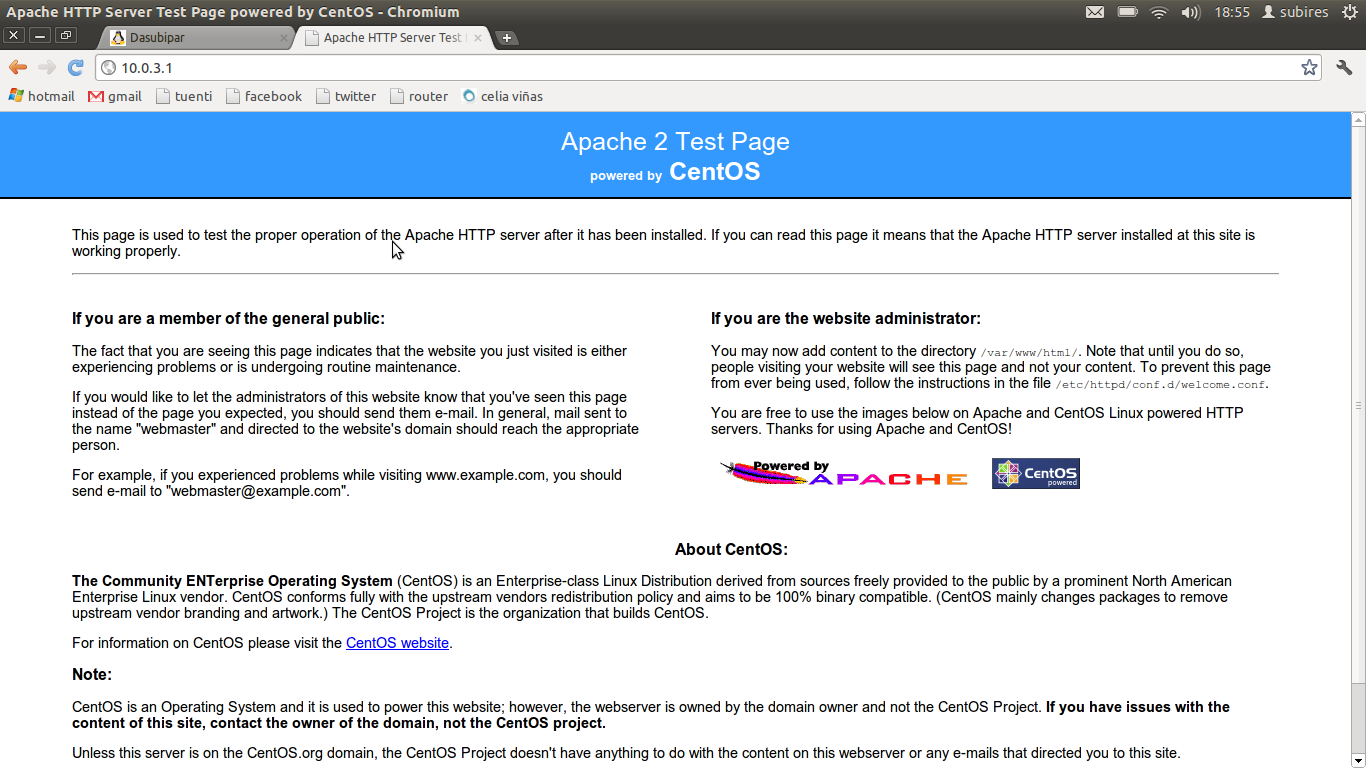Close the Dasubipar tab
The width and height of the screenshot is (1366, 768).
coord(284,38)
